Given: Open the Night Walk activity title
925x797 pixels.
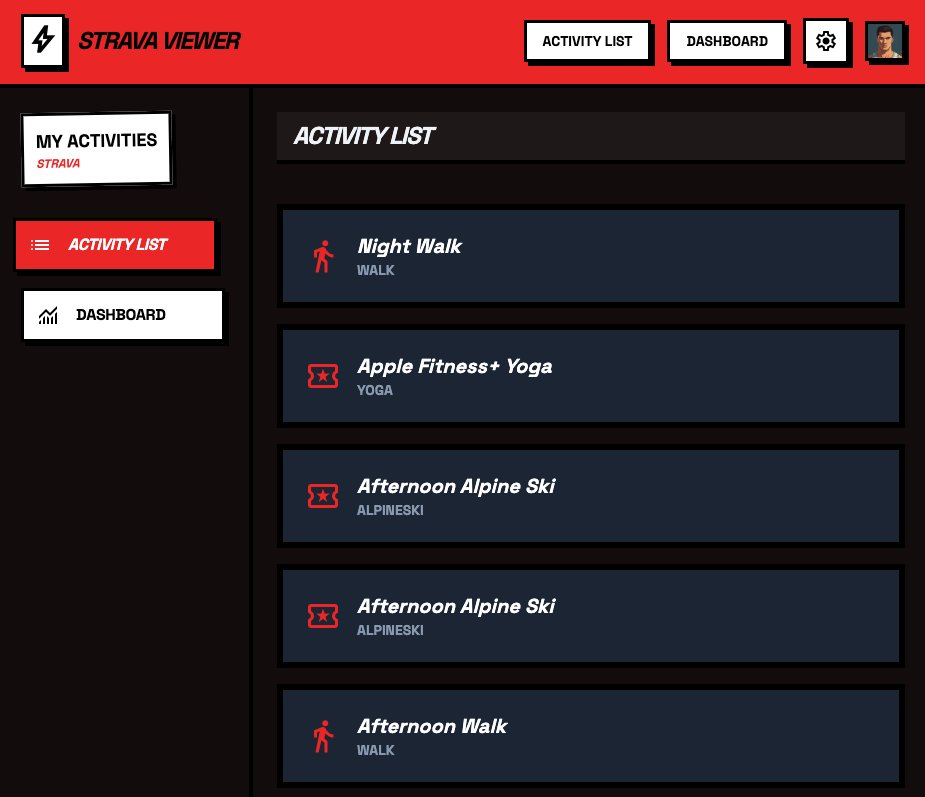Looking at the screenshot, I should click(x=409, y=246).
